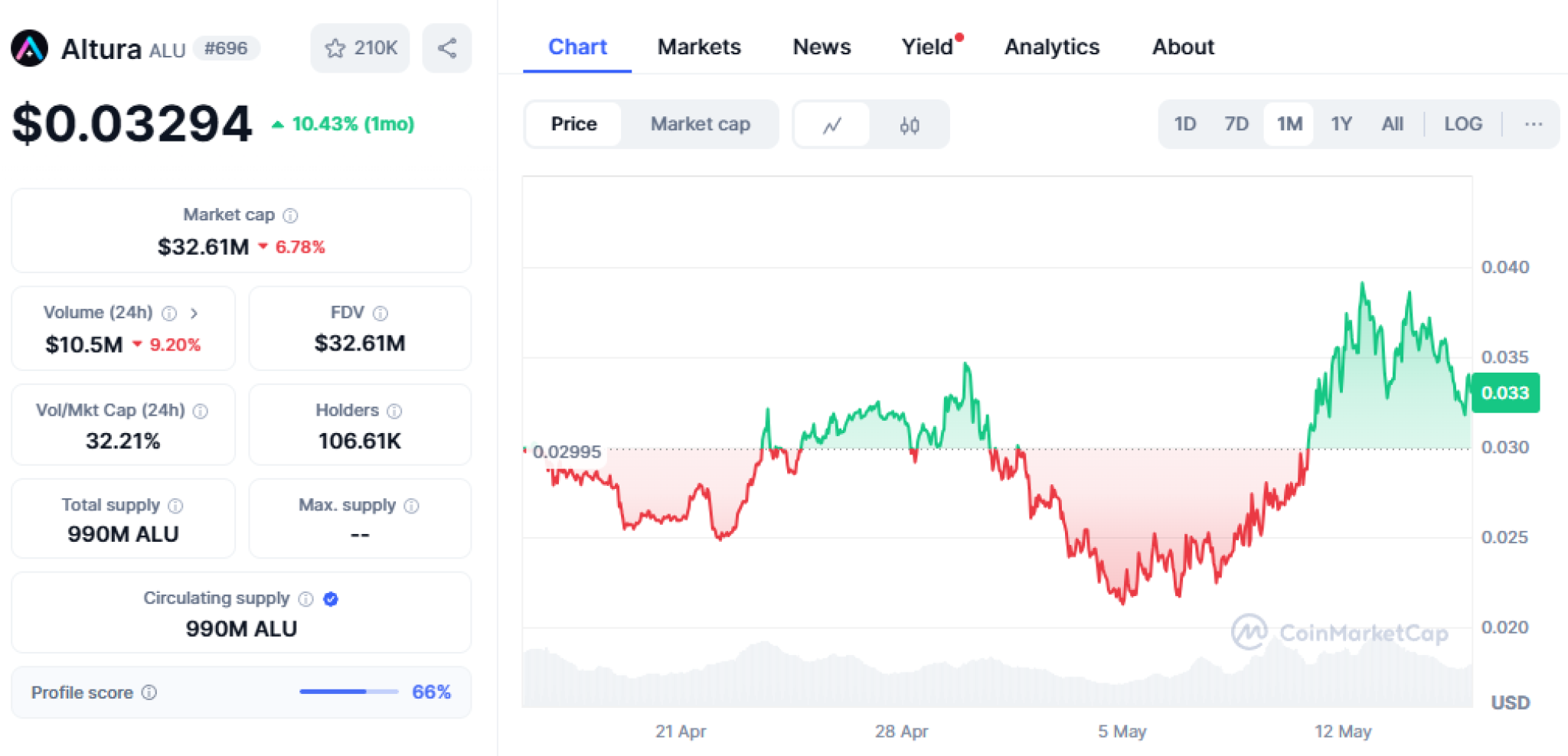This screenshot has width=1568, height=756.
Task: Select the 7D timeframe
Action: tap(1235, 124)
